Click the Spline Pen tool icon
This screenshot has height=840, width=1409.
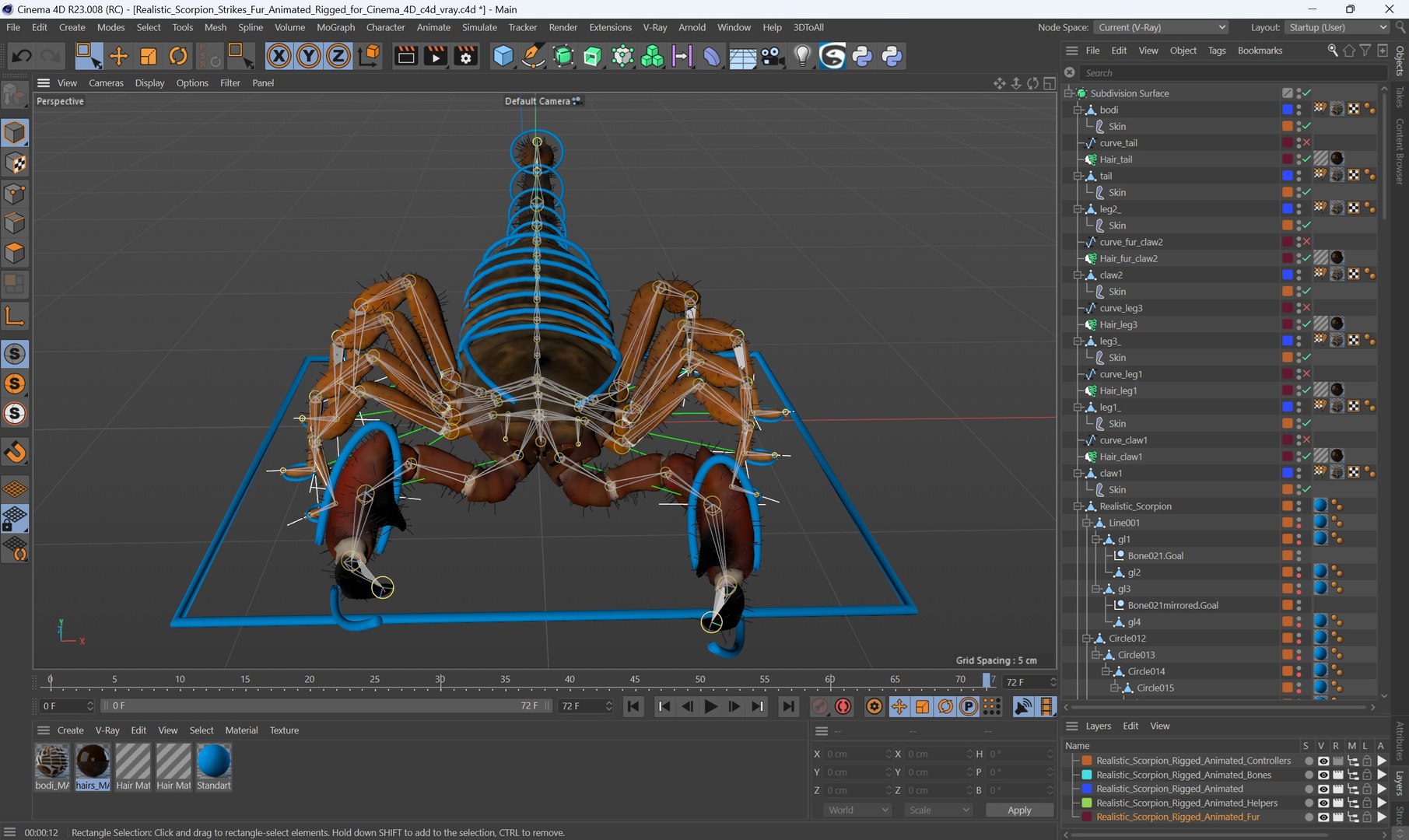click(533, 56)
